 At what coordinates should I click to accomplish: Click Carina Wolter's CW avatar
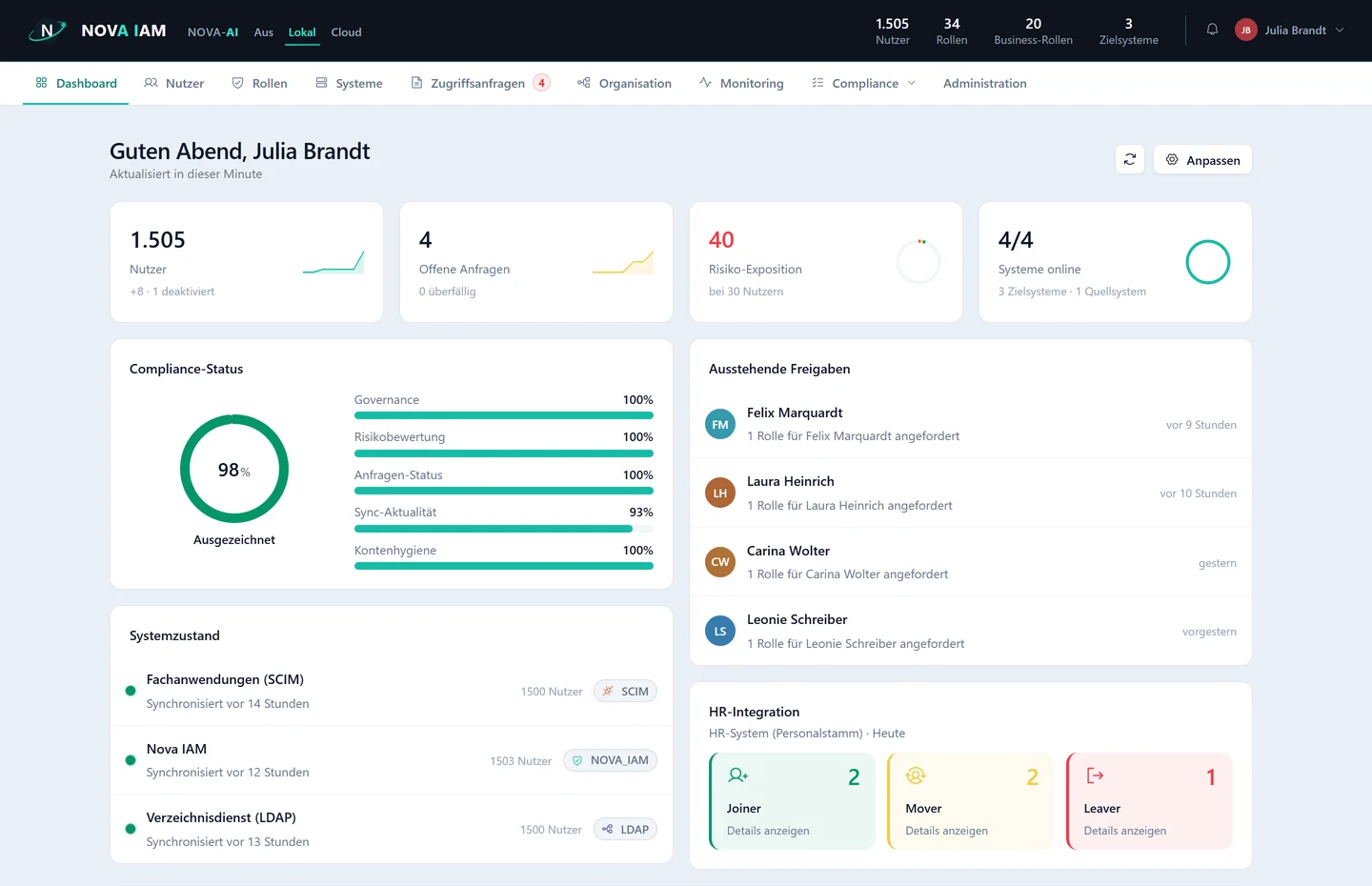coord(720,562)
